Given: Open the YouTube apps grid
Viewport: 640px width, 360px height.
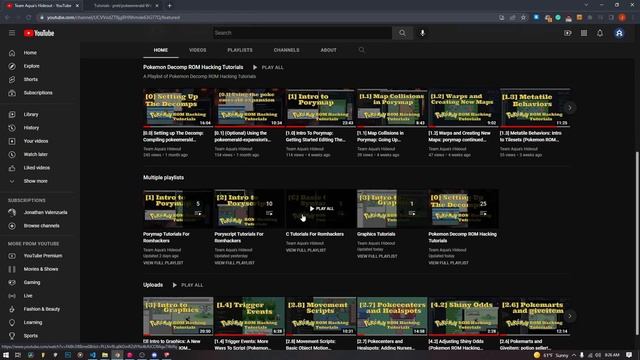Looking at the screenshot, I should (584, 33).
